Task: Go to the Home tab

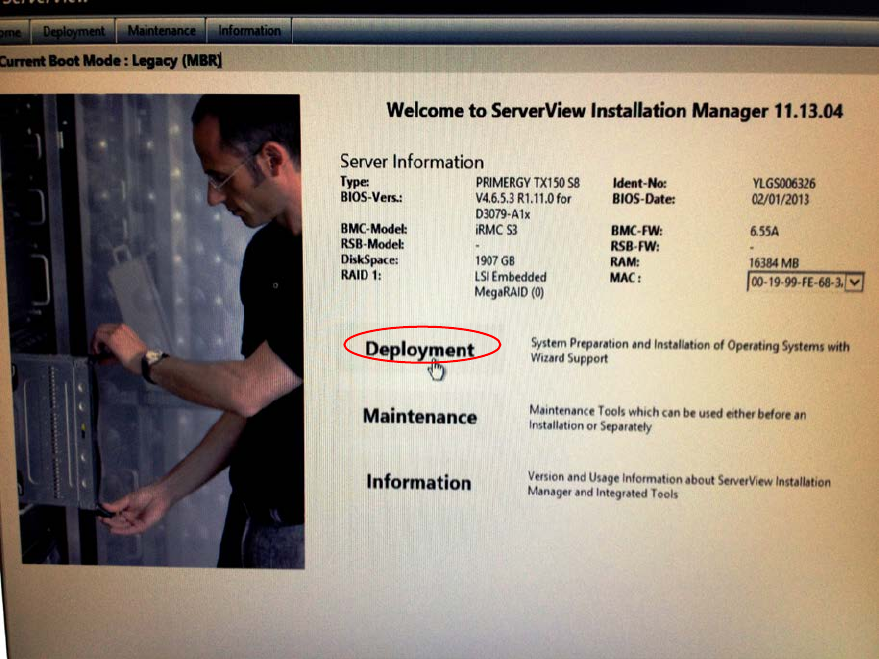Action: pyautogui.click(x=12, y=33)
